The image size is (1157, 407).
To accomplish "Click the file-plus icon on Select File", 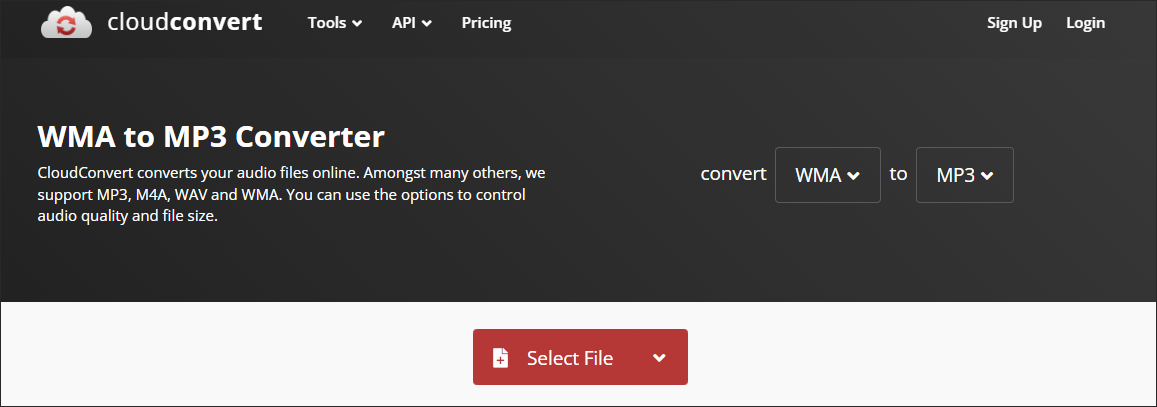I will [x=501, y=358].
